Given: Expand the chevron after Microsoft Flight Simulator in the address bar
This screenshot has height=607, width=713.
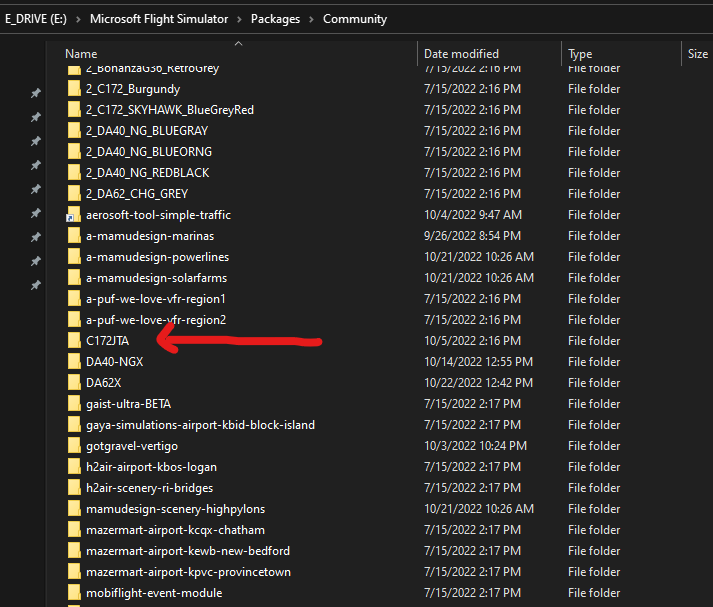Looking at the screenshot, I should 239,20.
